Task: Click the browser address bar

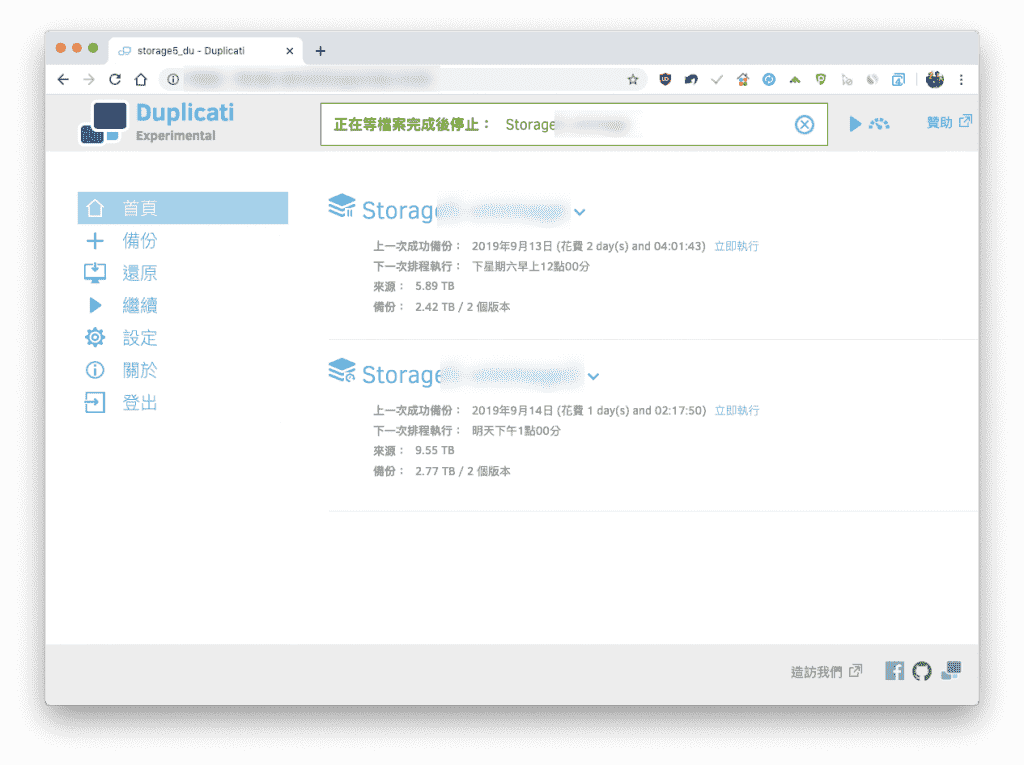Action: (x=402, y=80)
